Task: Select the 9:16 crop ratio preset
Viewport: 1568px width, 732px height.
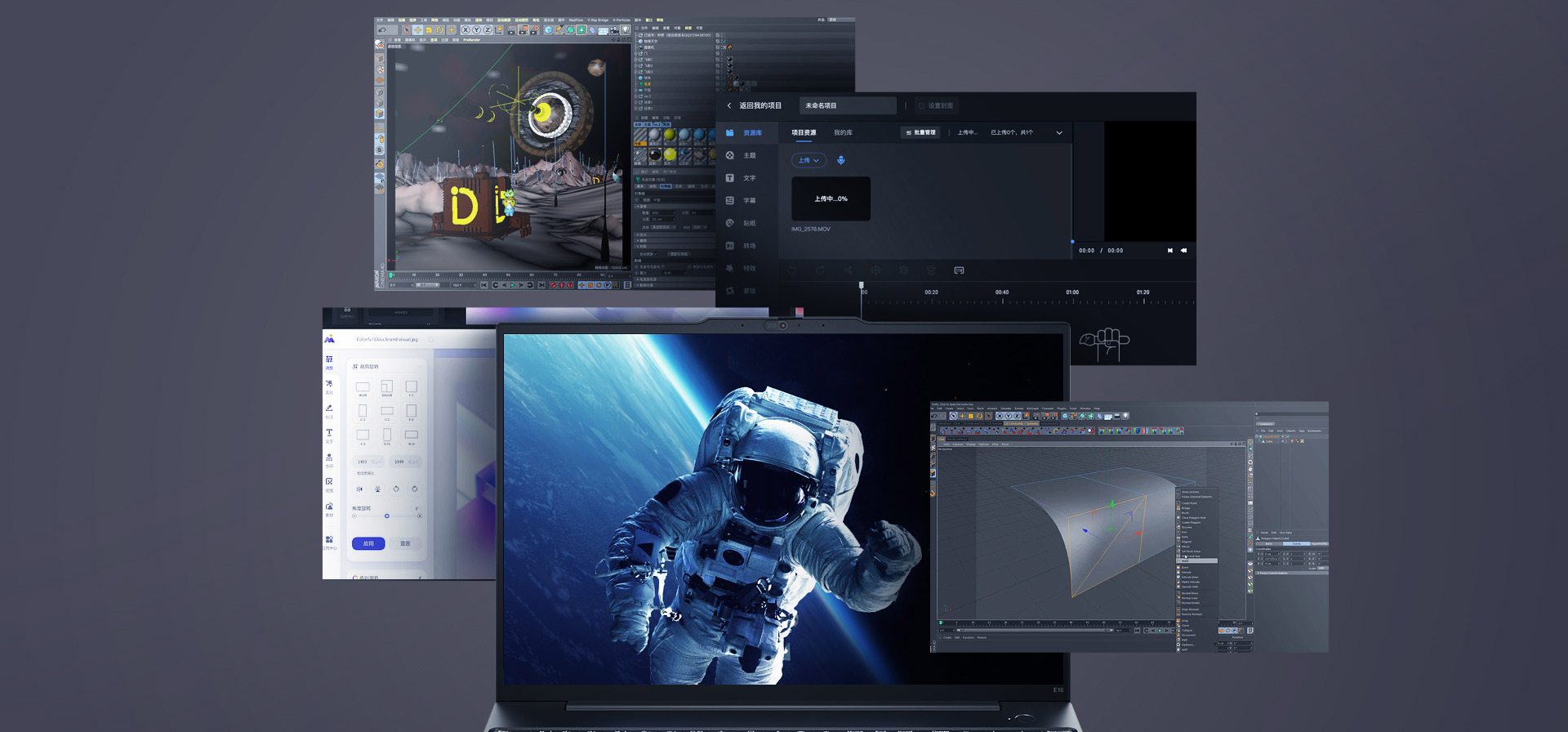Action: tap(387, 436)
